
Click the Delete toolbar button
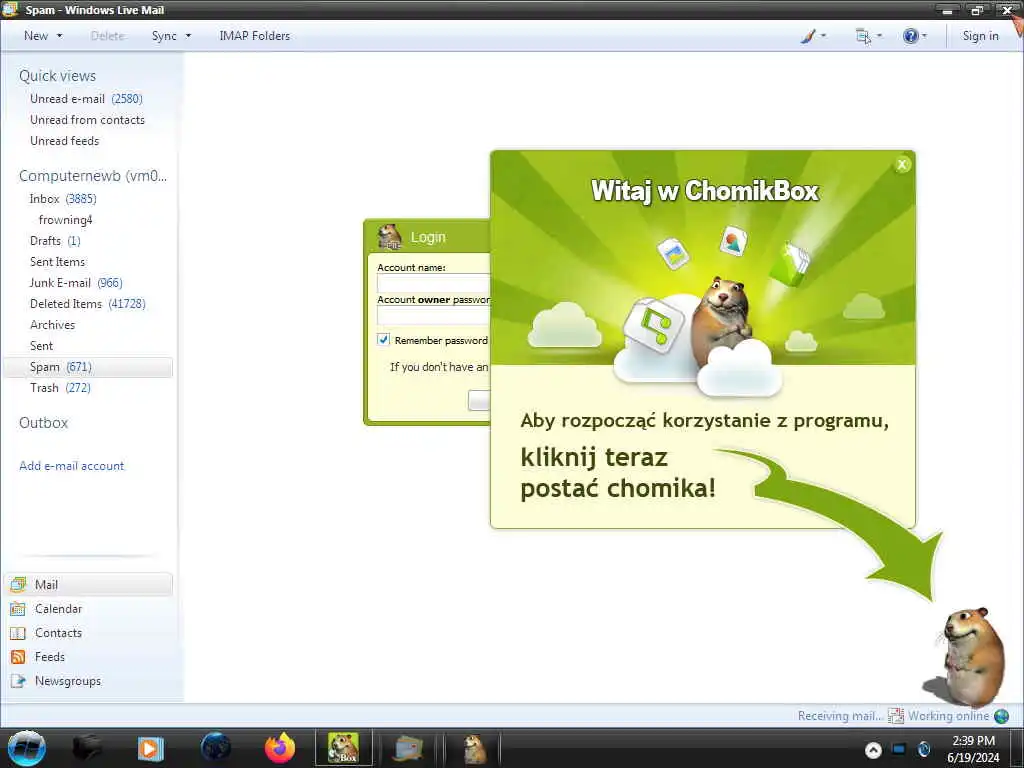[x=108, y=36]
